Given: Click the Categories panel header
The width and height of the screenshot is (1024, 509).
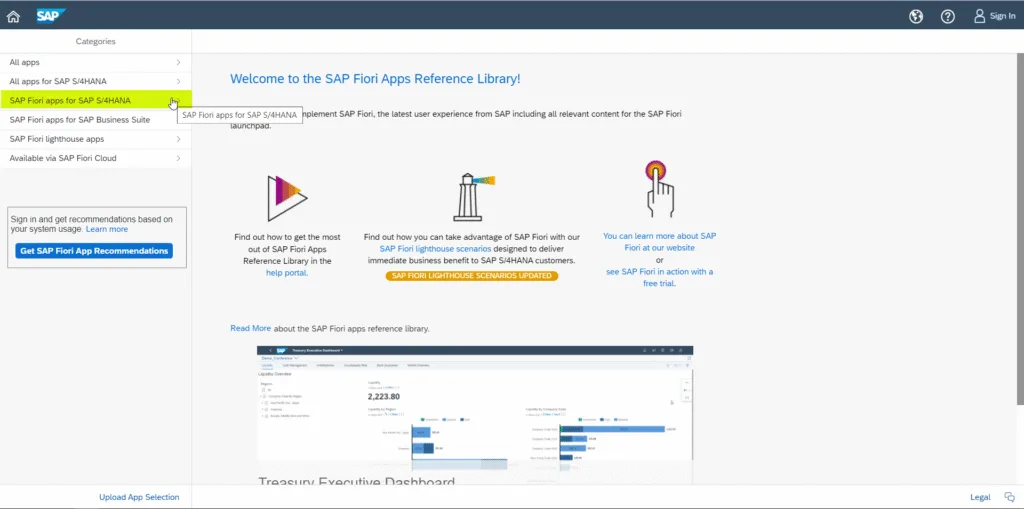Looking at the screenshot, I should pyautogui.click(x=95, y=41).
